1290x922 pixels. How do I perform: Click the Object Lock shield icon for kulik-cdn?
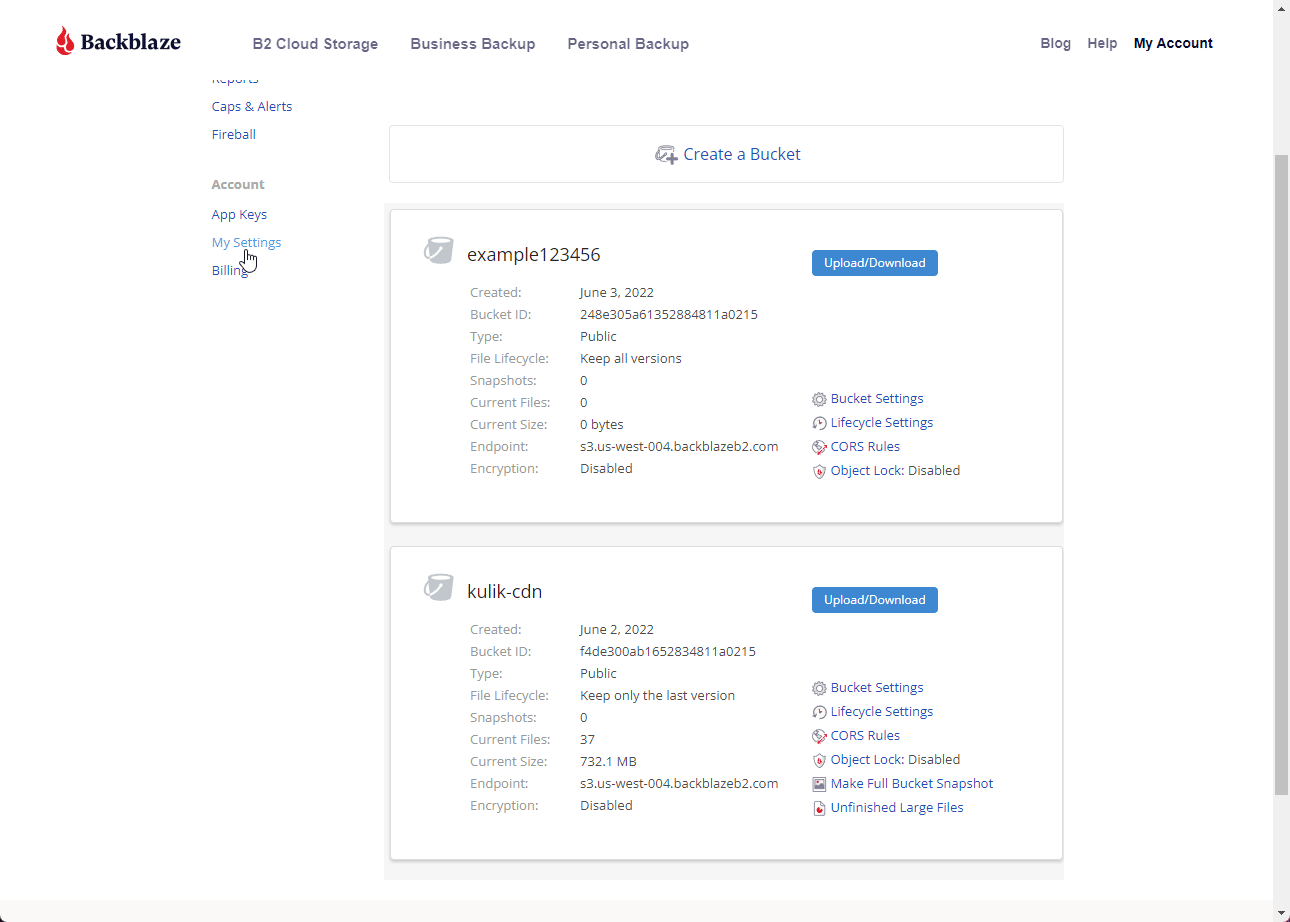pyautogui.click(x=819, y=760)
